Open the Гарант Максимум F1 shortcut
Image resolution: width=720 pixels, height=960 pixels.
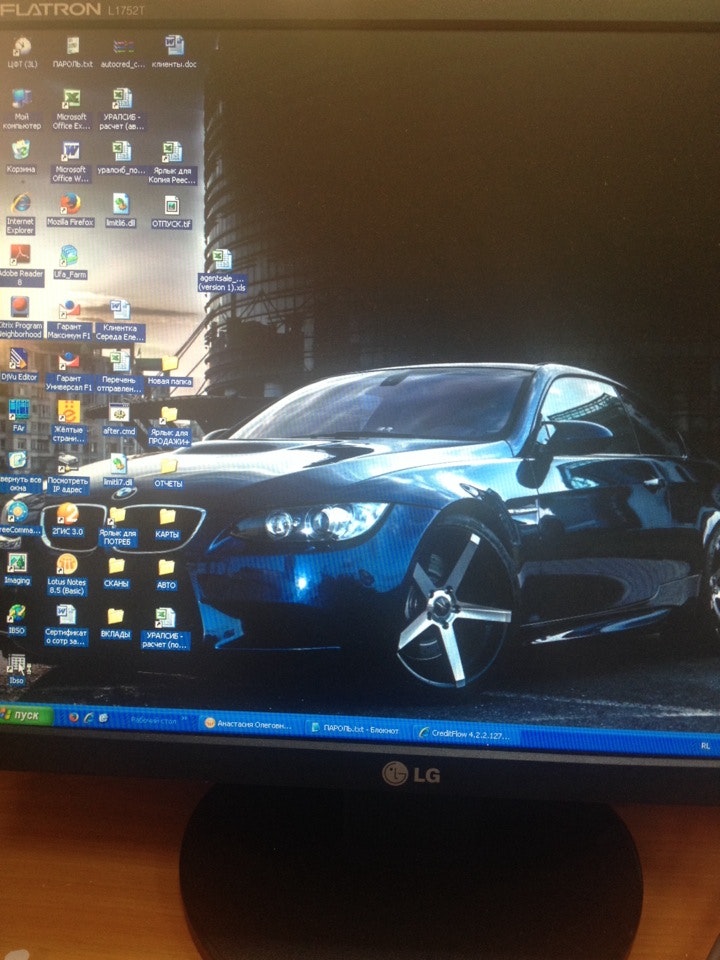tap(69, 320)
